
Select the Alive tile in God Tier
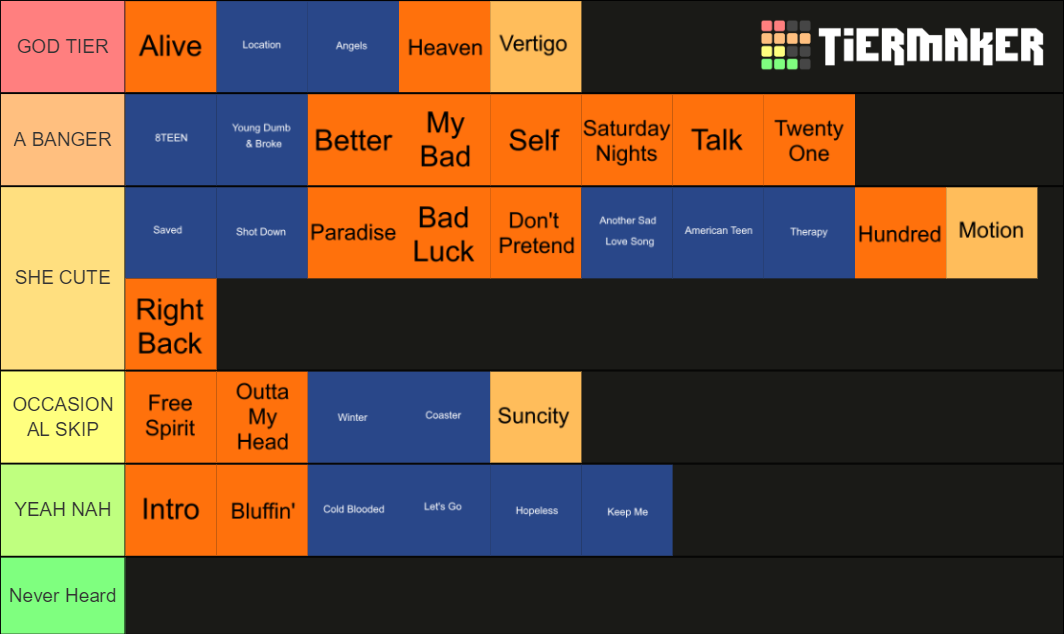pyautogui.click(x=170, y=46)
